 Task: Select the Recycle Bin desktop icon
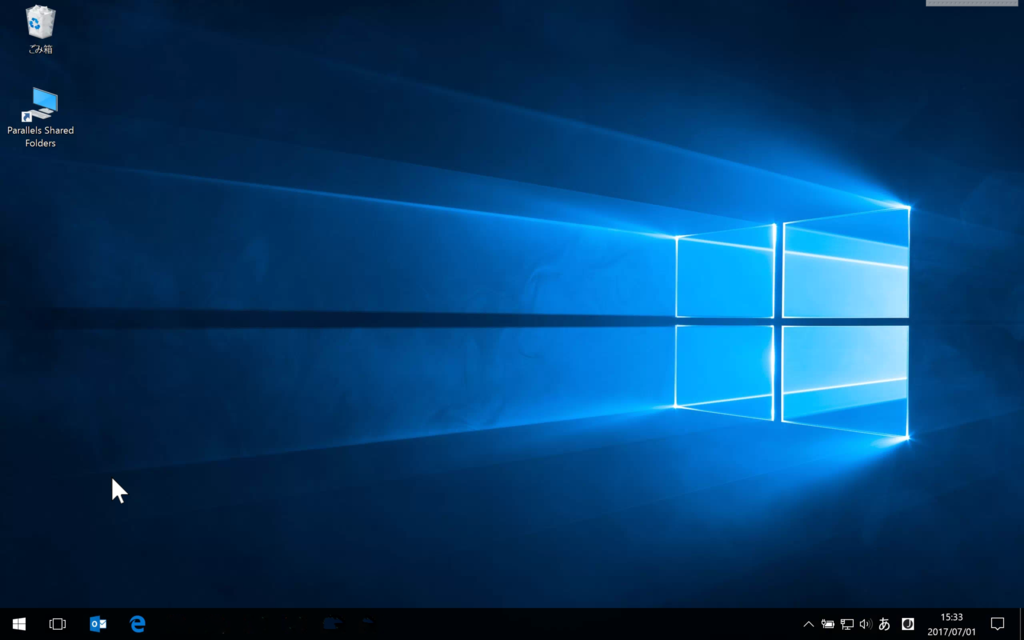pos(40,29)
